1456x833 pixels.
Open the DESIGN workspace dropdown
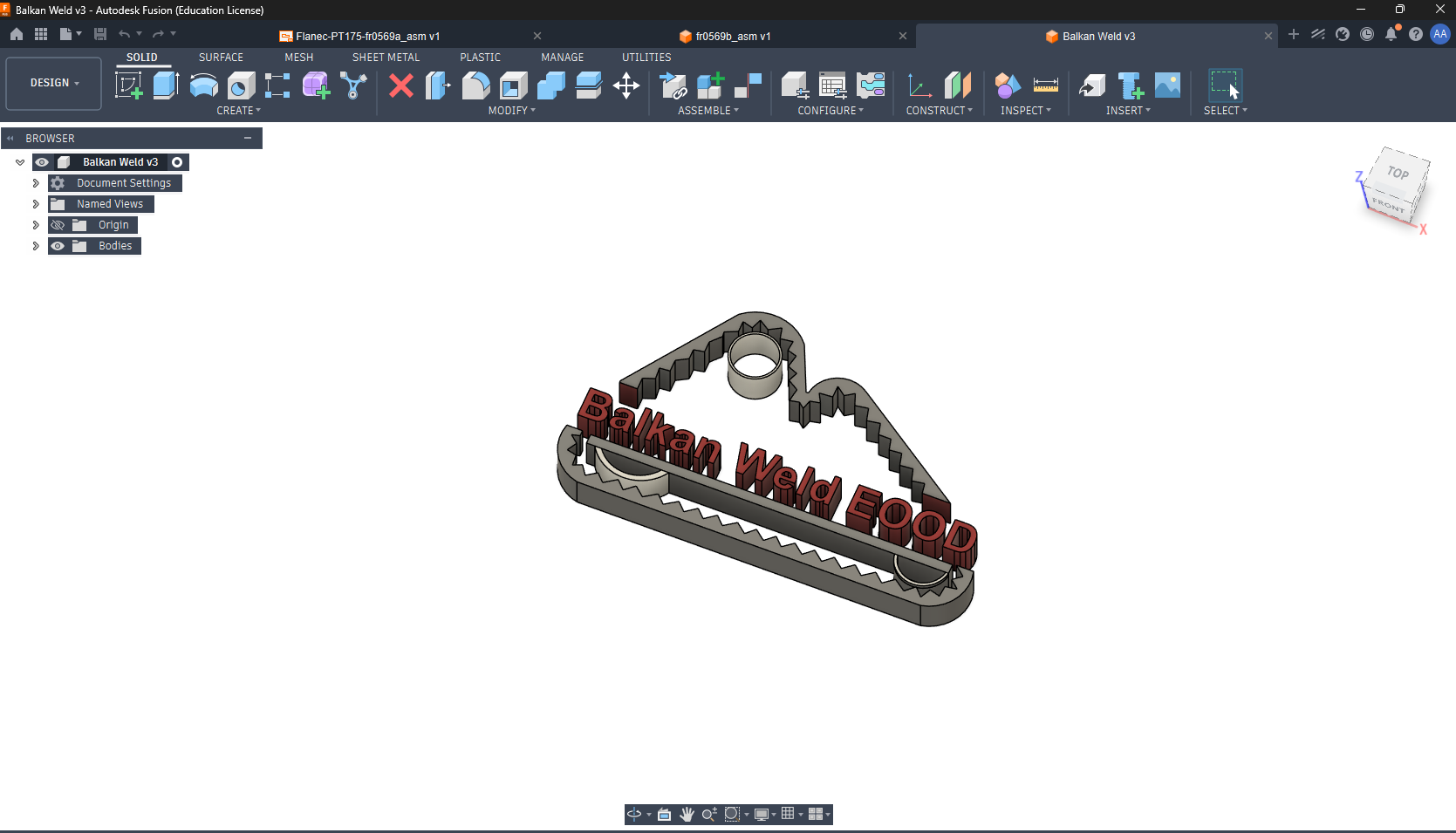pos(54,83)
